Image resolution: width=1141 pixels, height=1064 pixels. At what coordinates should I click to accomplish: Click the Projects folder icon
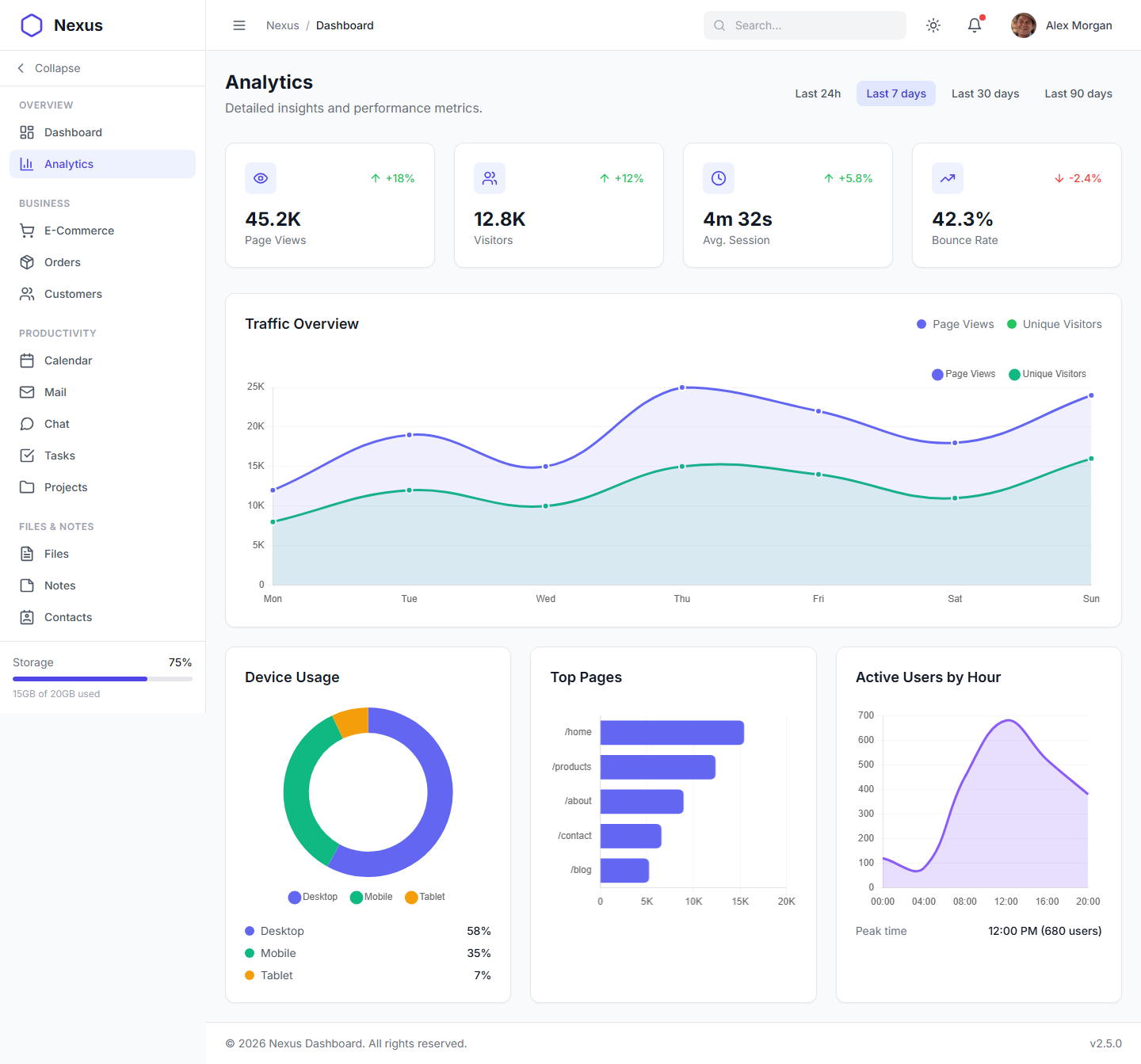(x=27, y=487)
